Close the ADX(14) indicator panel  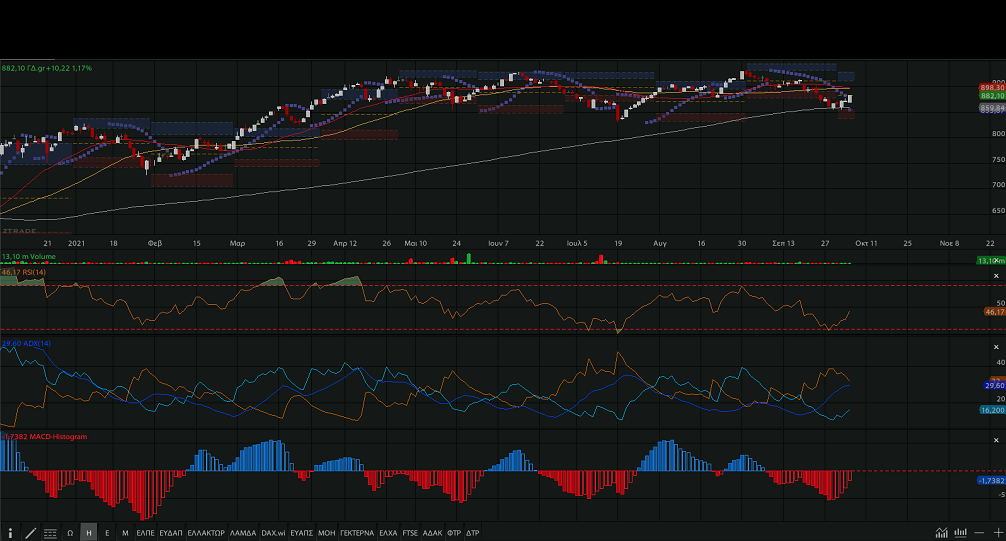coord(995,347)
